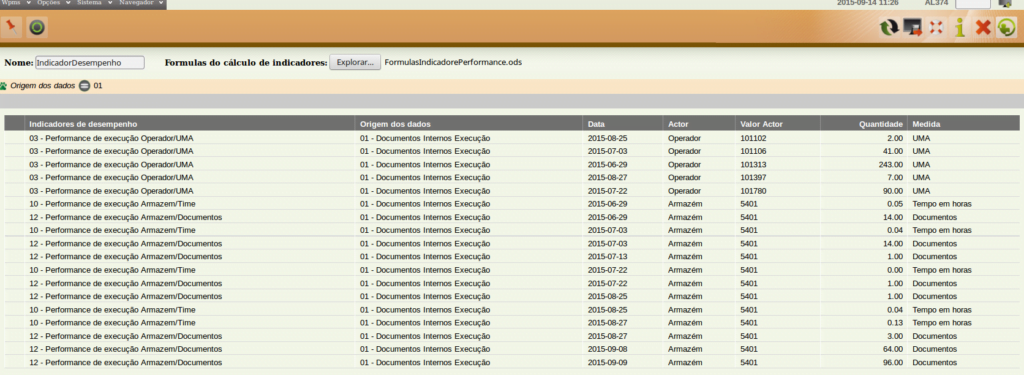
Task: Click quantity cell 90.00
Action: pos(893,191)
